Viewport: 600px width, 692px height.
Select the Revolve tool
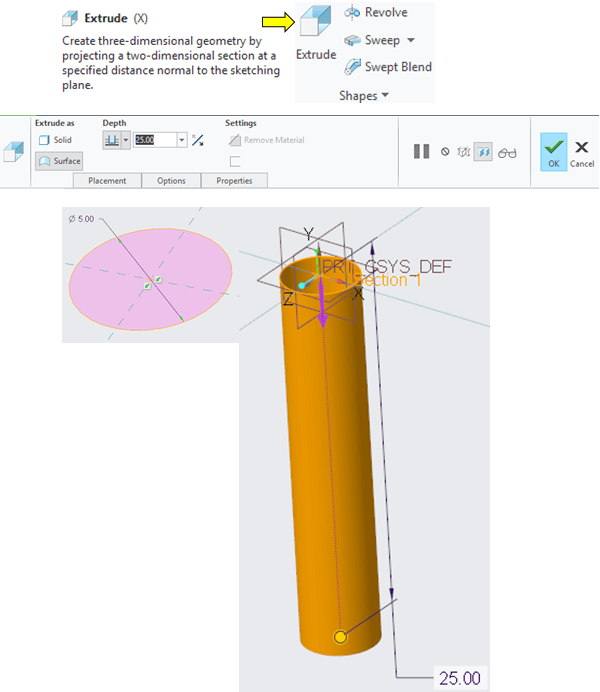[x=375, y=13]
